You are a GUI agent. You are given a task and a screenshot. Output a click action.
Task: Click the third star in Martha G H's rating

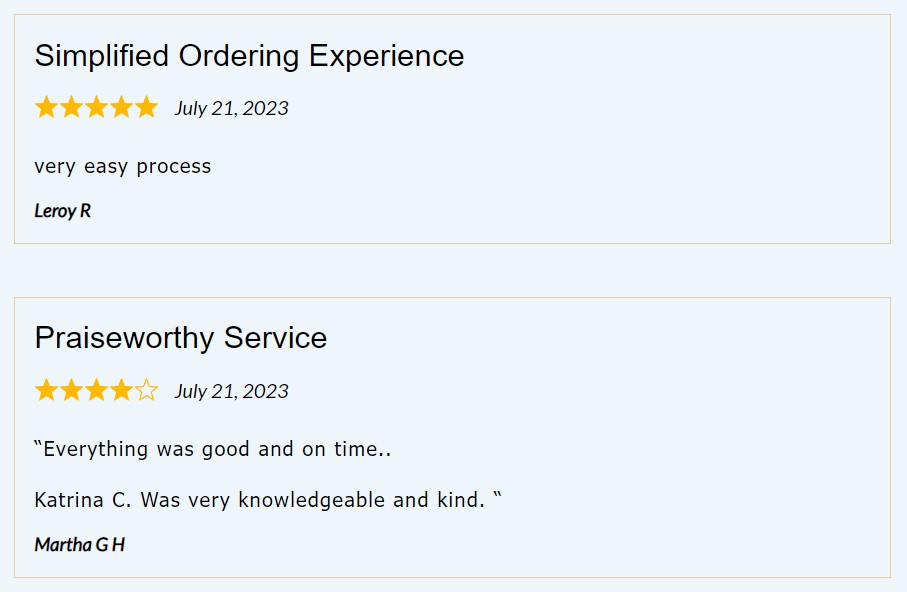pos(96,390)
